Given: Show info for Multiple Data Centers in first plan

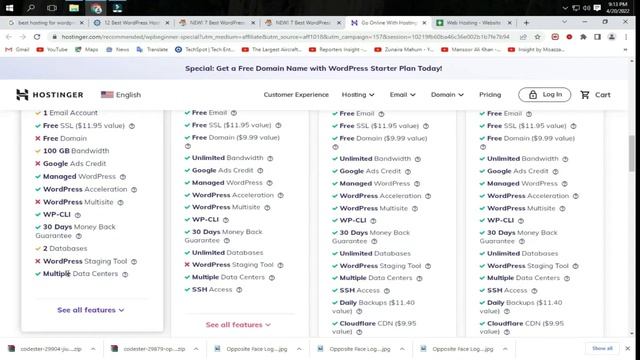Looking at the screenshot, I should 125,274.
